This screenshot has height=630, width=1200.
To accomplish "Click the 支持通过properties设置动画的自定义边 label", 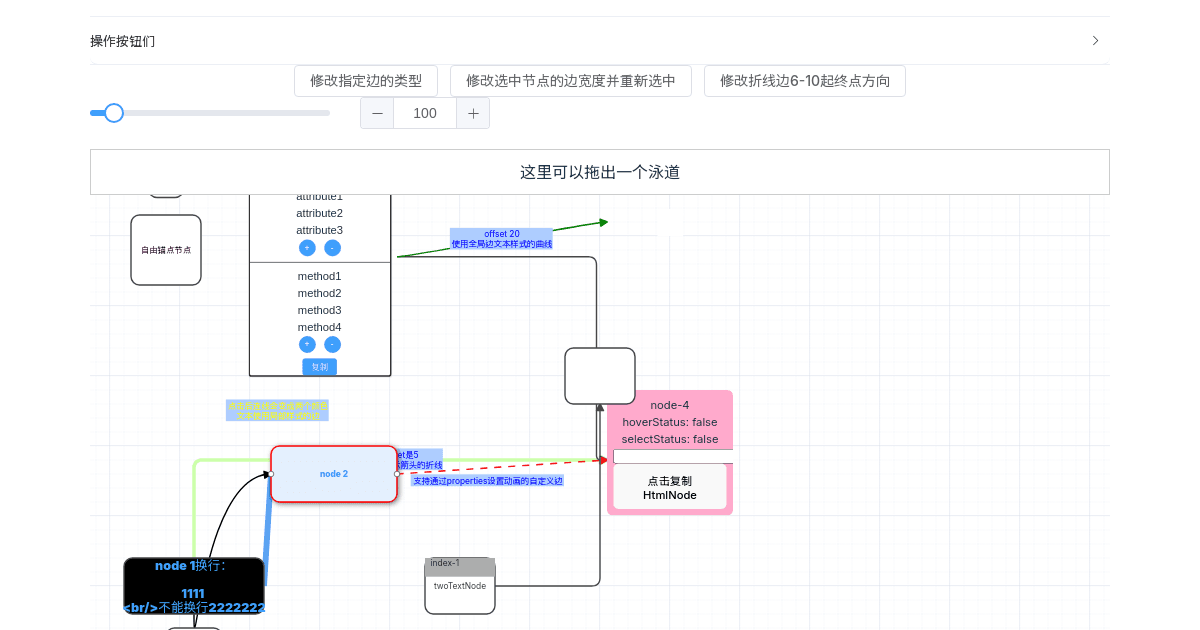I will click(x=488, y=481).
